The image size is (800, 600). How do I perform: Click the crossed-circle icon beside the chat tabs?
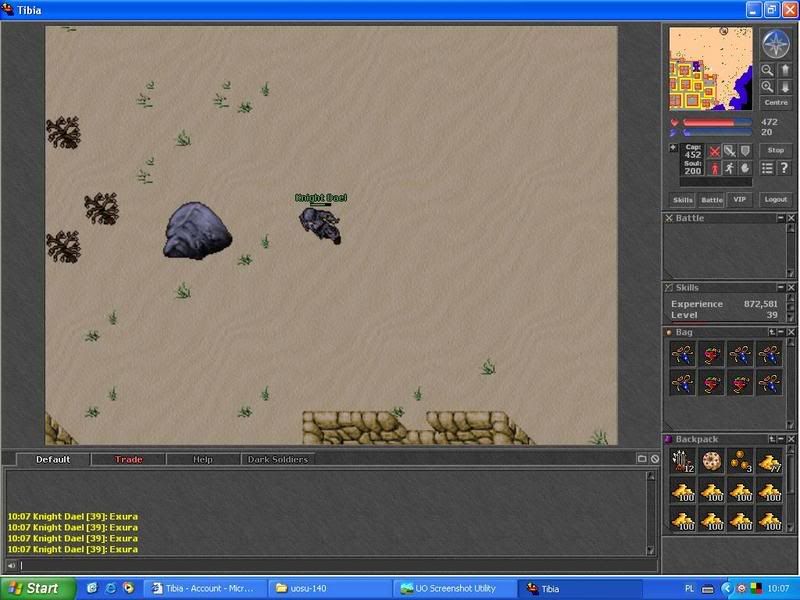tap(655, 459)
